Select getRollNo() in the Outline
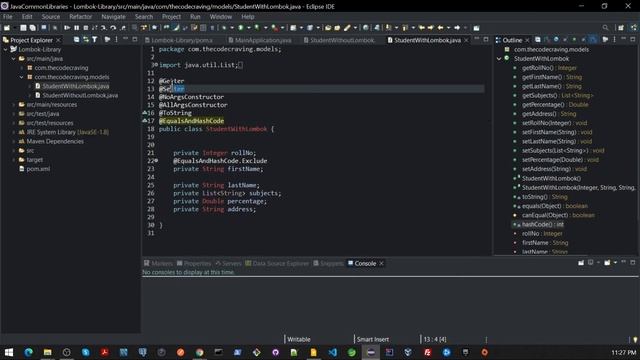This screenshot has height=360, width=640. [x=549, y=68]
